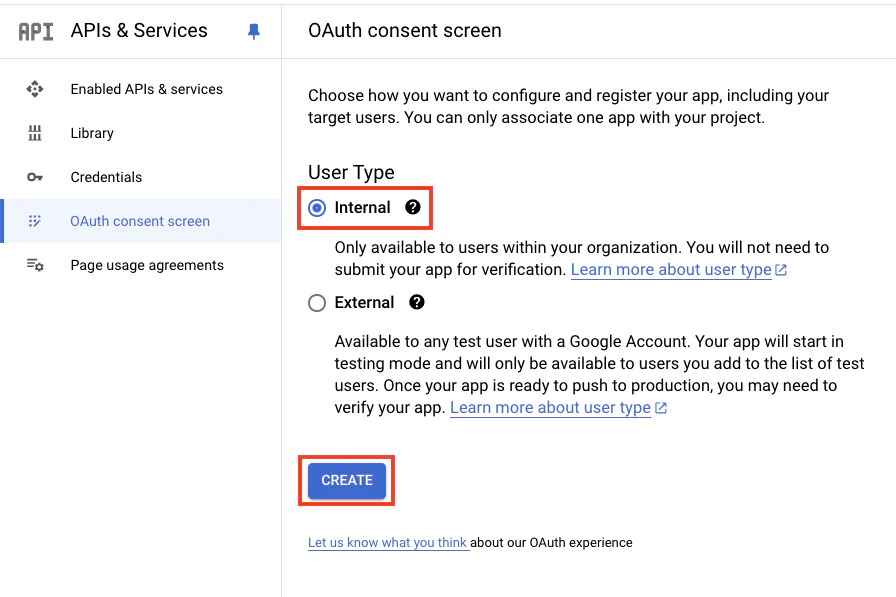Open the External user type learn more link
896x597 pixels.
click(551, 407)
